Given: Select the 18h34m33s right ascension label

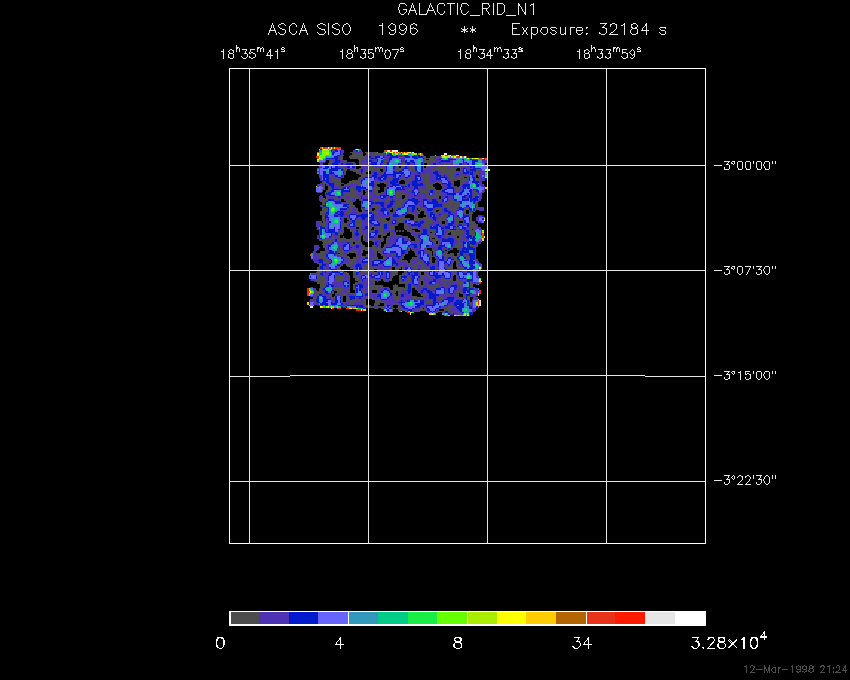Looking at the screenshot, I should [490, 53].
